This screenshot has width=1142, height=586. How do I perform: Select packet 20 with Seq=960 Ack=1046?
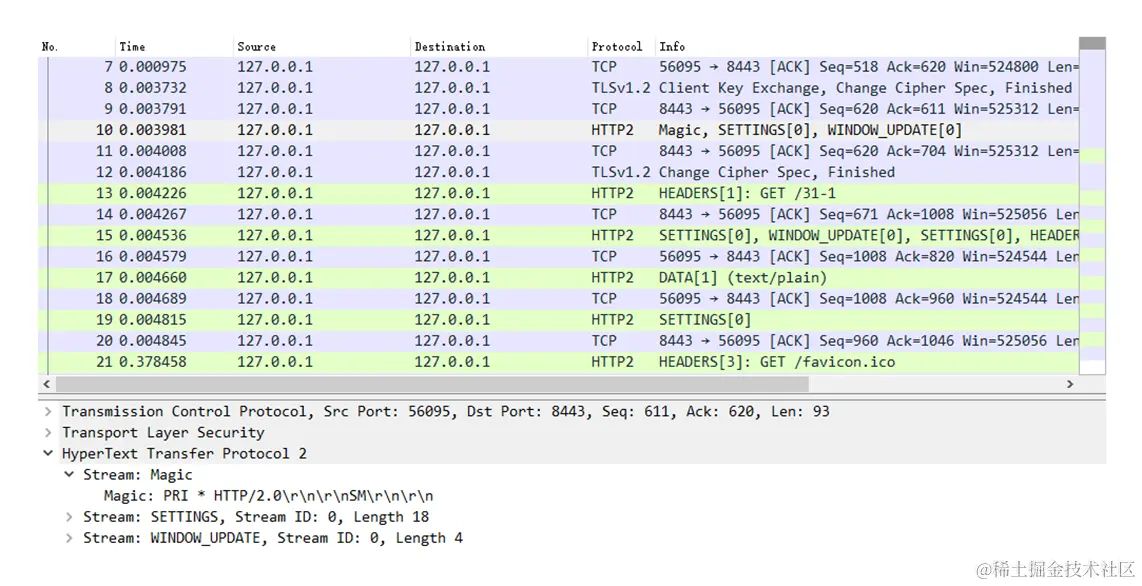[x=558, y=341]
